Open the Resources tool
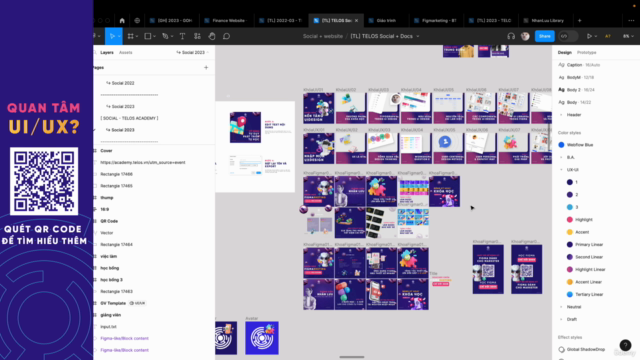The width and height of the screenshot is (640, 360). point(197,36)
